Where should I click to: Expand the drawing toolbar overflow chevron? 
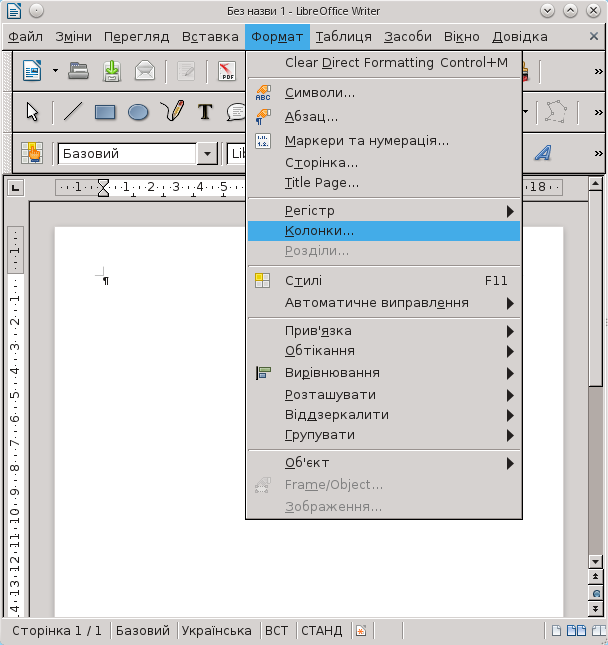coord(599,112)
